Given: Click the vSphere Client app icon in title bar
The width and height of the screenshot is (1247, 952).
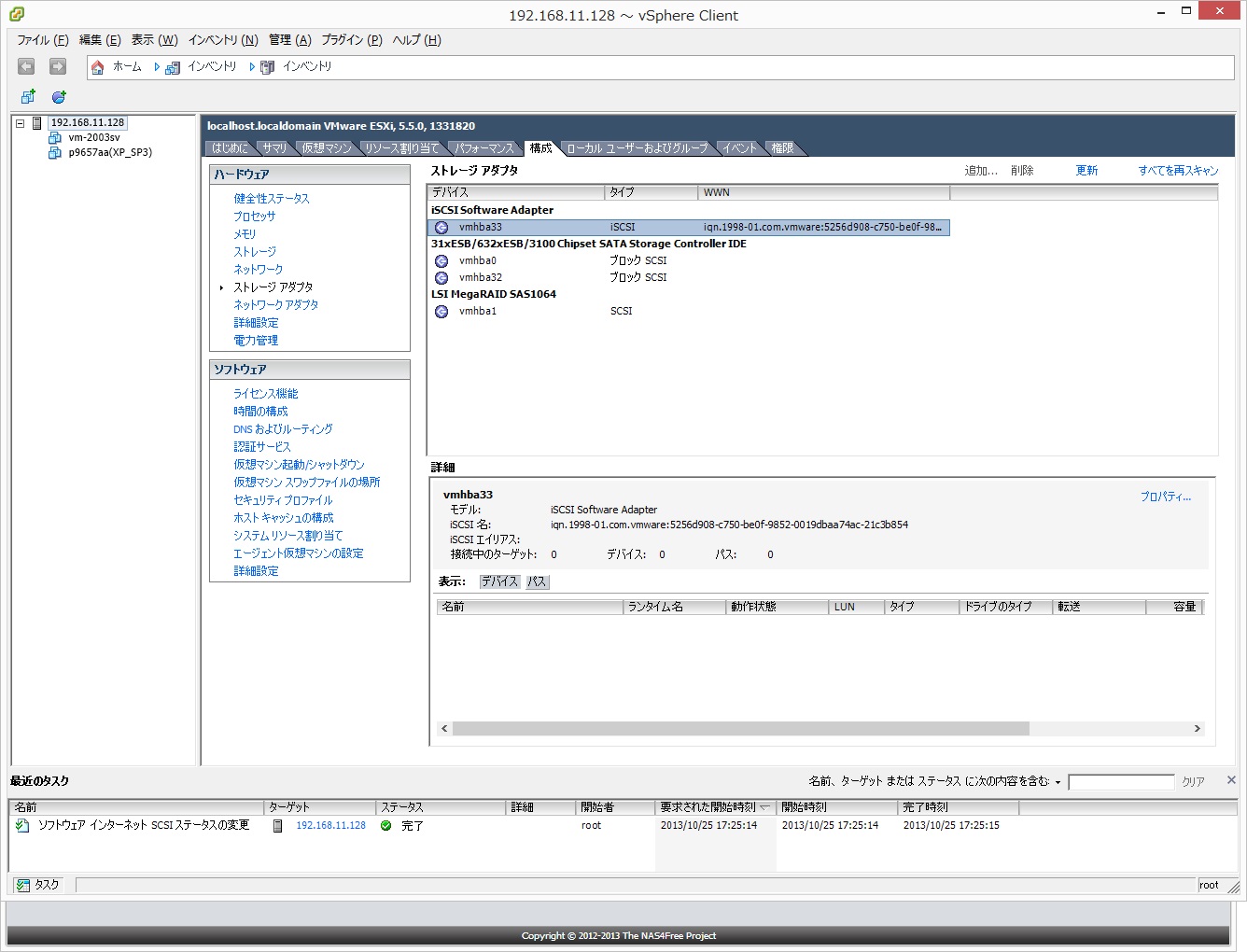Looking at the screenshot, I should pyautogui.click(x=17, y=14).
